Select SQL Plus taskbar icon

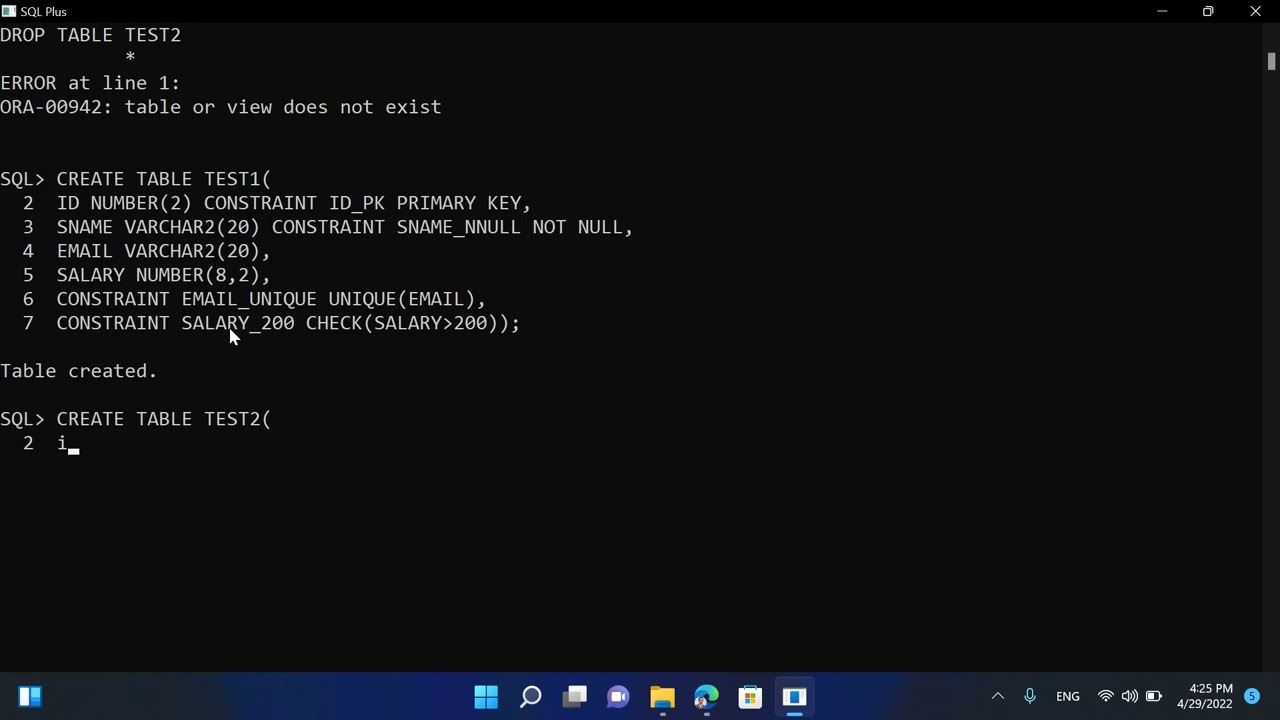794,697
